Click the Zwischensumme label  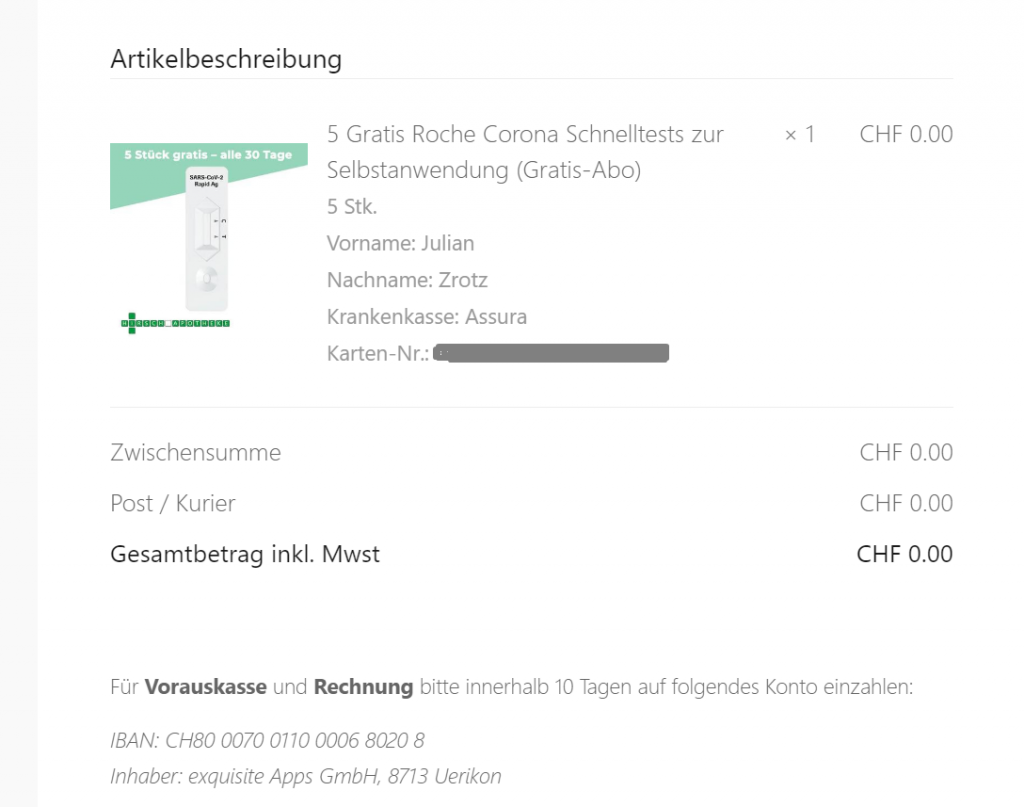pos(195,452)
